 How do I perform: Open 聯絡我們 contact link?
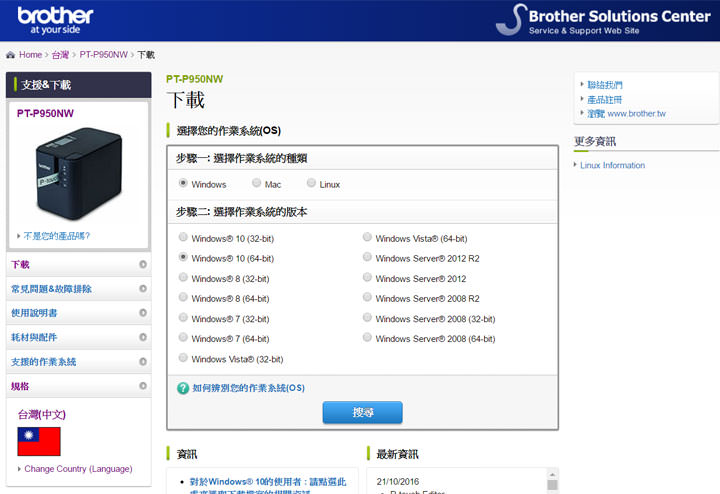(605, 85)
